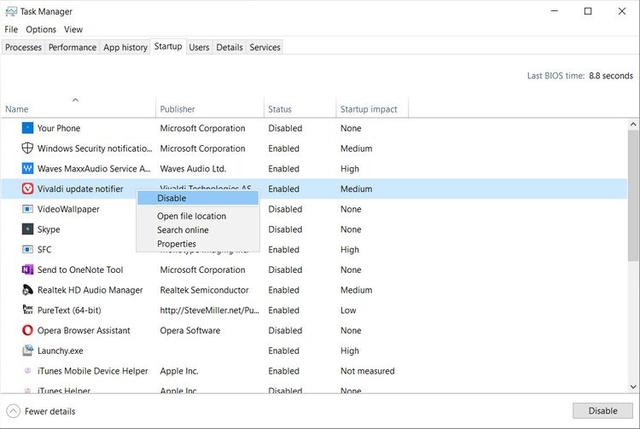The width and height of the screenshot is (640, 429).
Task: Click the Task Manager title bar icon
Action: pyautogui.click(x=11, y=11)
